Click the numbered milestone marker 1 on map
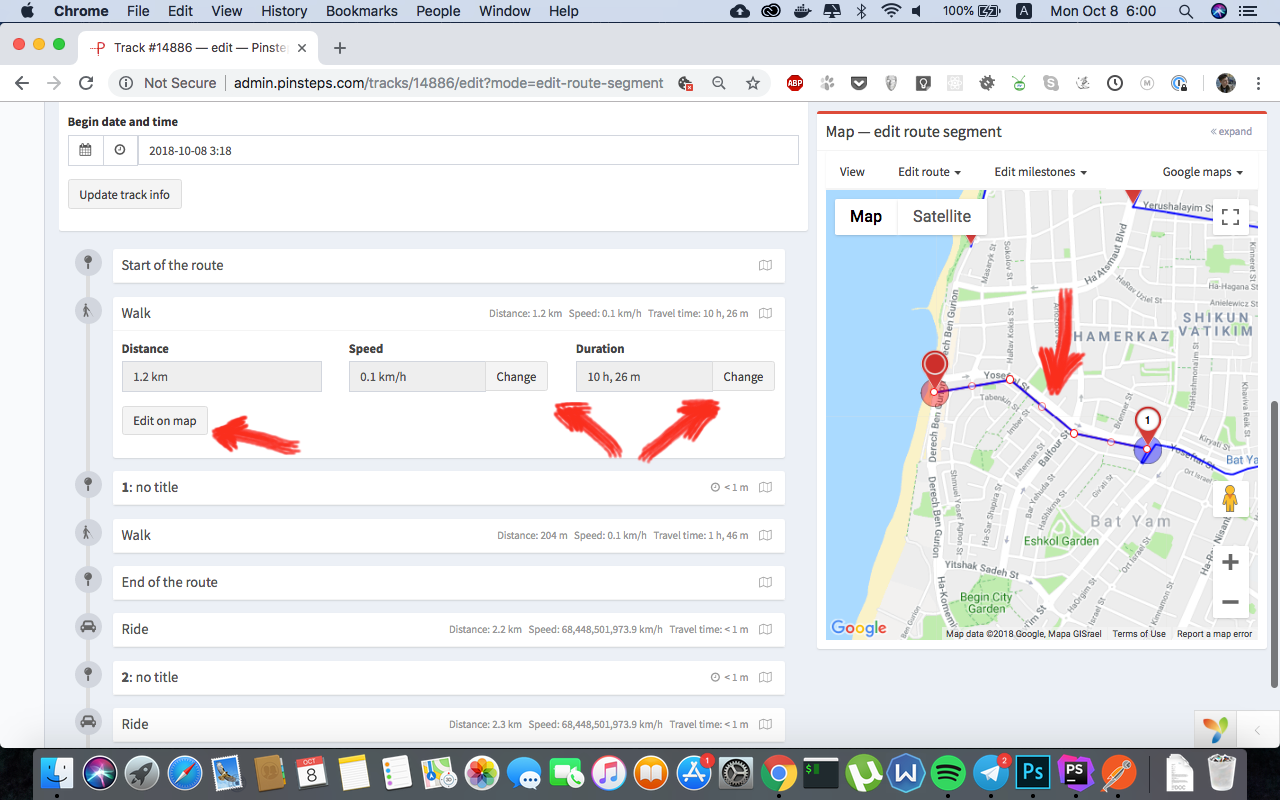 pos(1148,425)
